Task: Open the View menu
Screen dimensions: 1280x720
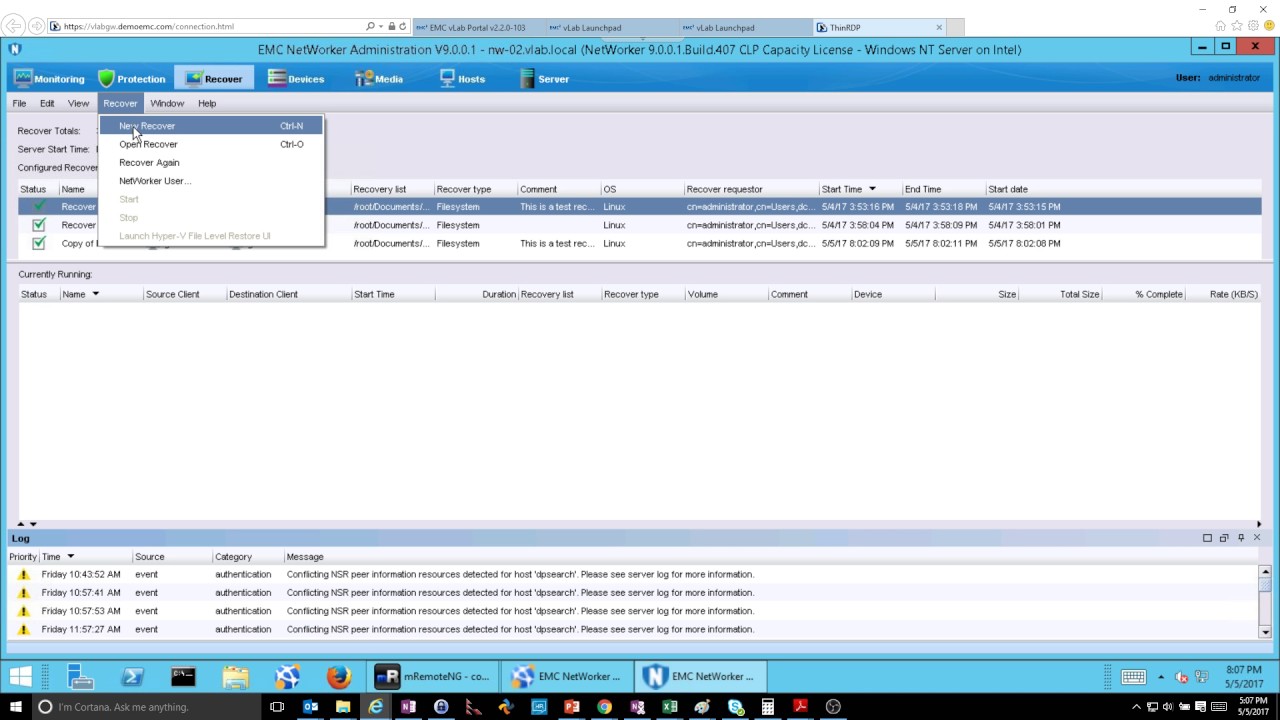Action: click(x=78, y=103)
